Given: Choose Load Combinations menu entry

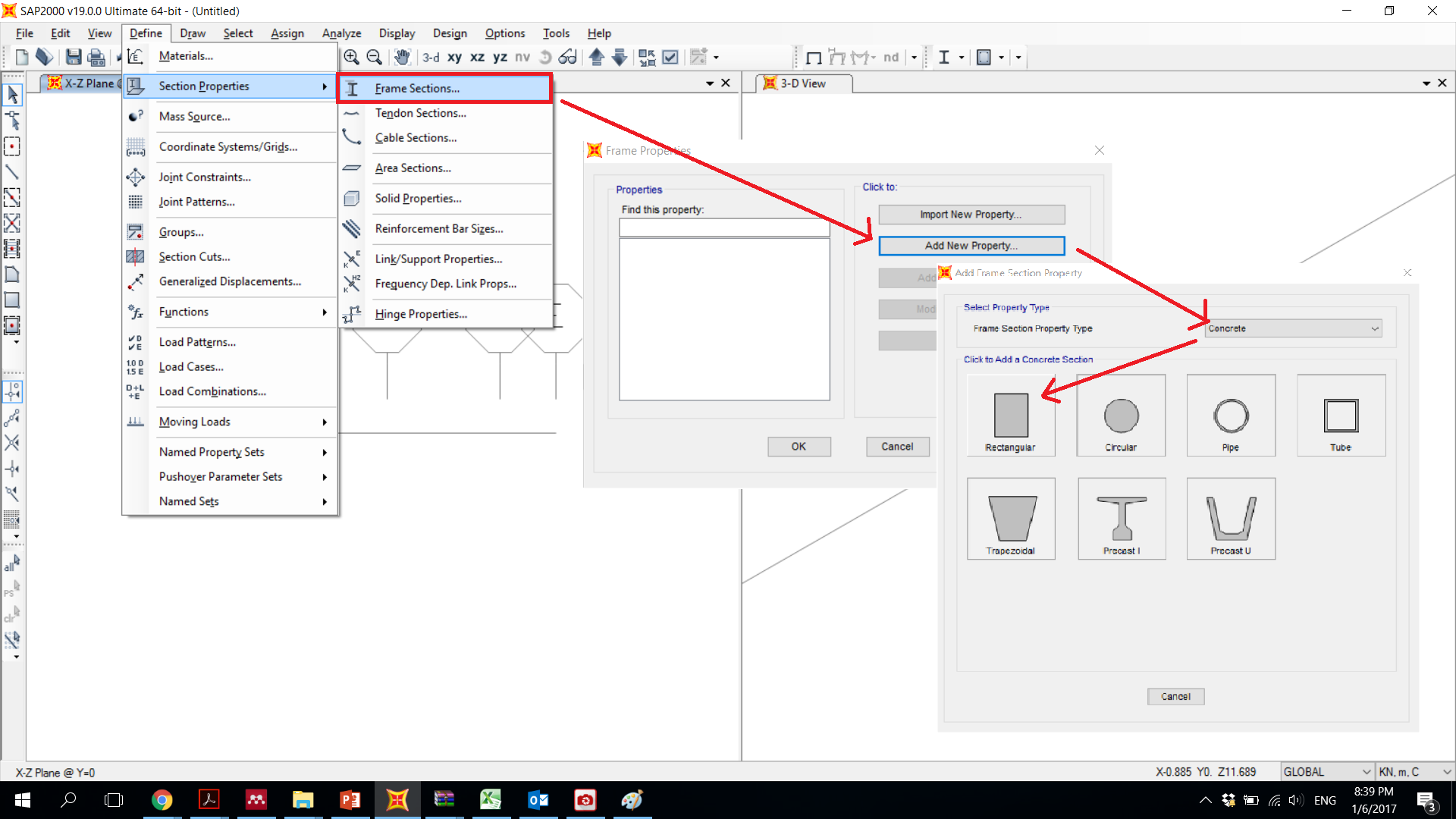Looking at the screenshot, I should click(x=231, y=391).
